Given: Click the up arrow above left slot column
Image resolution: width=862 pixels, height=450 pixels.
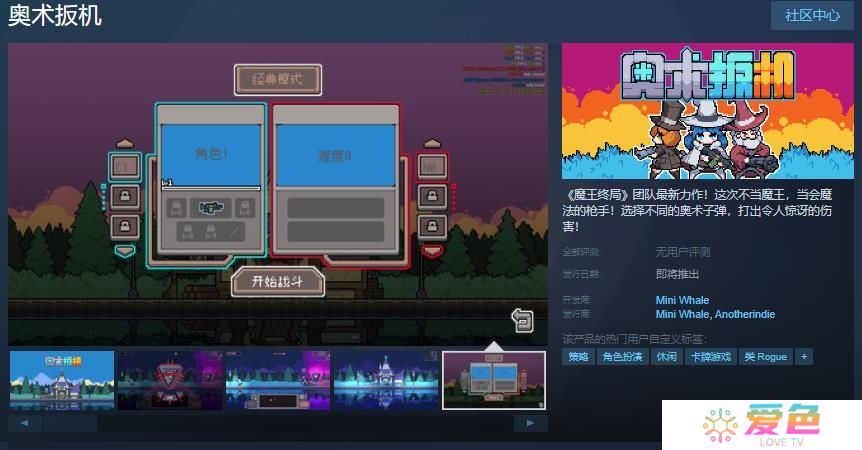Looking at the screenshot, I should point(125,143).
